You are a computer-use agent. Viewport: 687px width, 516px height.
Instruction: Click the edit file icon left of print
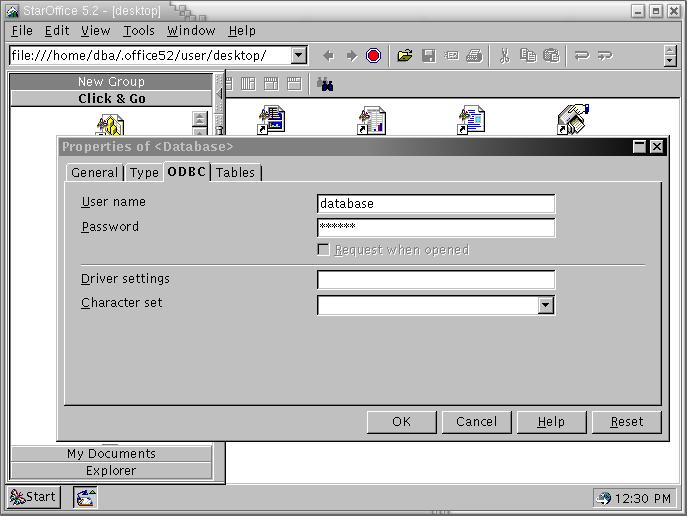click(x=451, y=56)
